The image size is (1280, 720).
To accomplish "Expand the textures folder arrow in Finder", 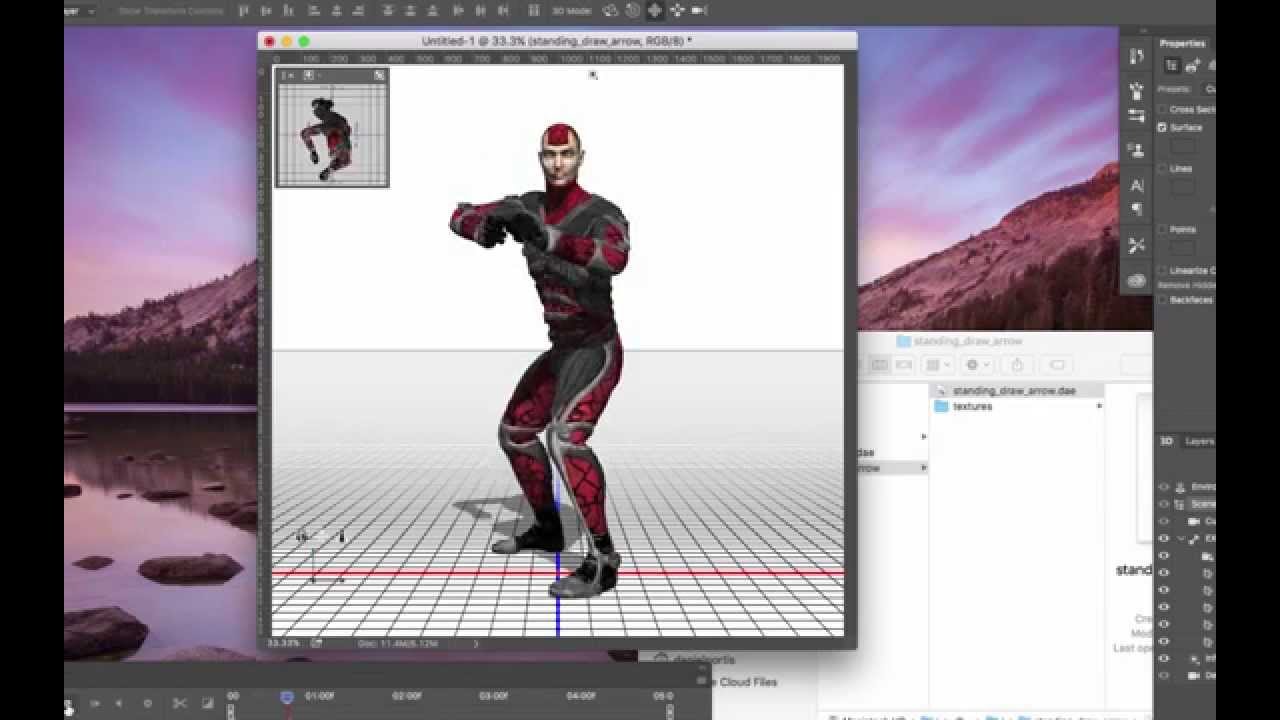I will pyautogui.click(x=1099, y=406).
